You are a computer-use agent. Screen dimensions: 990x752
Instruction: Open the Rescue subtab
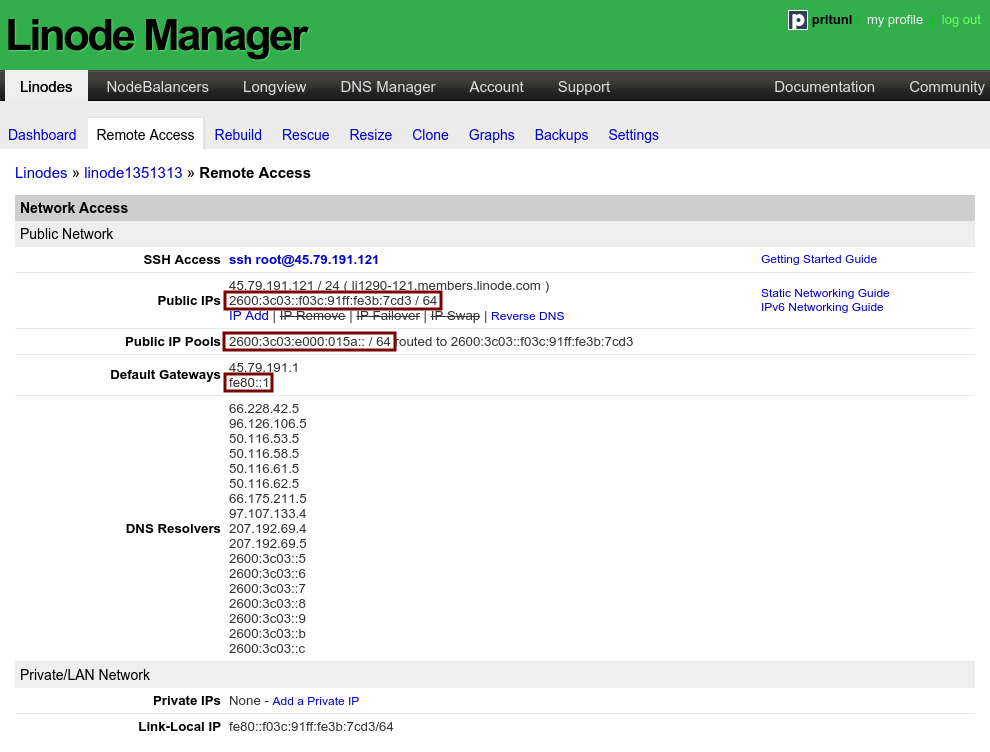point(306,135)
